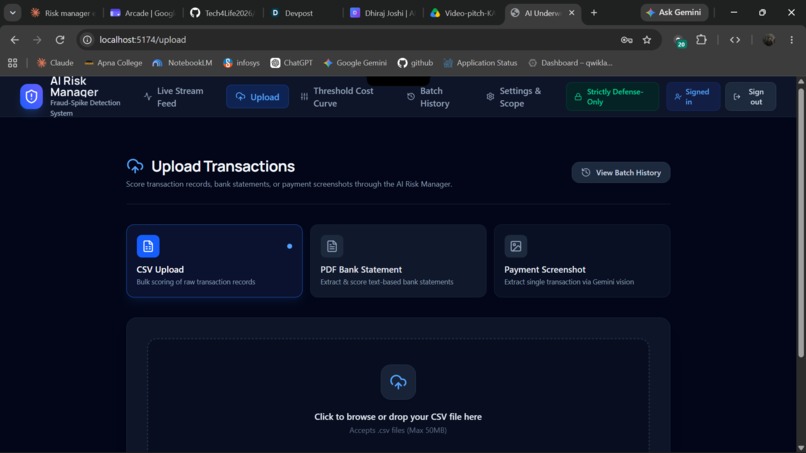This screenshot has height=453, width=806.
Task: Click the bars icon beside Threshold Cost Curve
Action: (304, 97)
